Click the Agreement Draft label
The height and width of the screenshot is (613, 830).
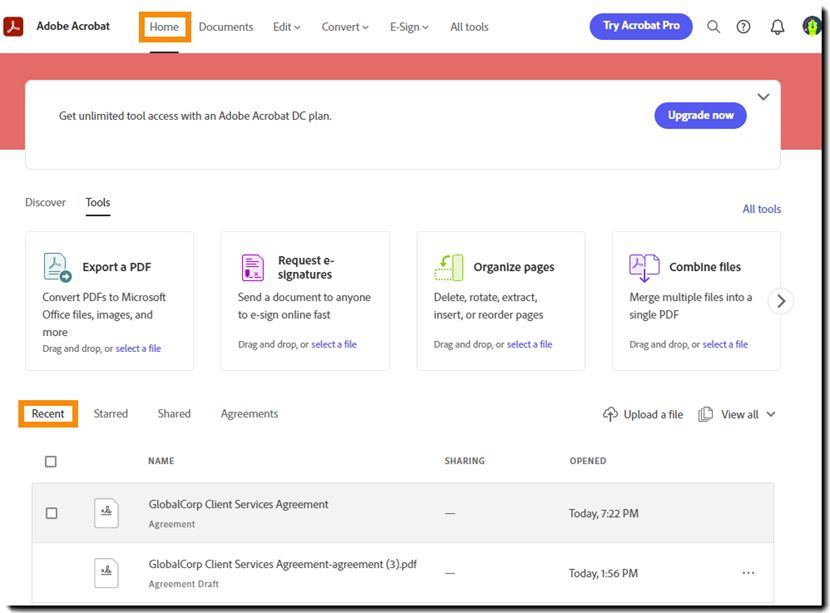point(184,584)
